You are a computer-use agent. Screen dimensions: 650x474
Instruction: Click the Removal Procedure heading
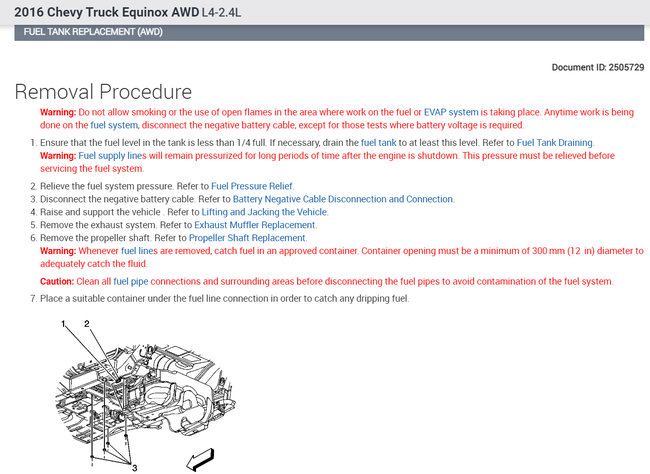(103, 92)
